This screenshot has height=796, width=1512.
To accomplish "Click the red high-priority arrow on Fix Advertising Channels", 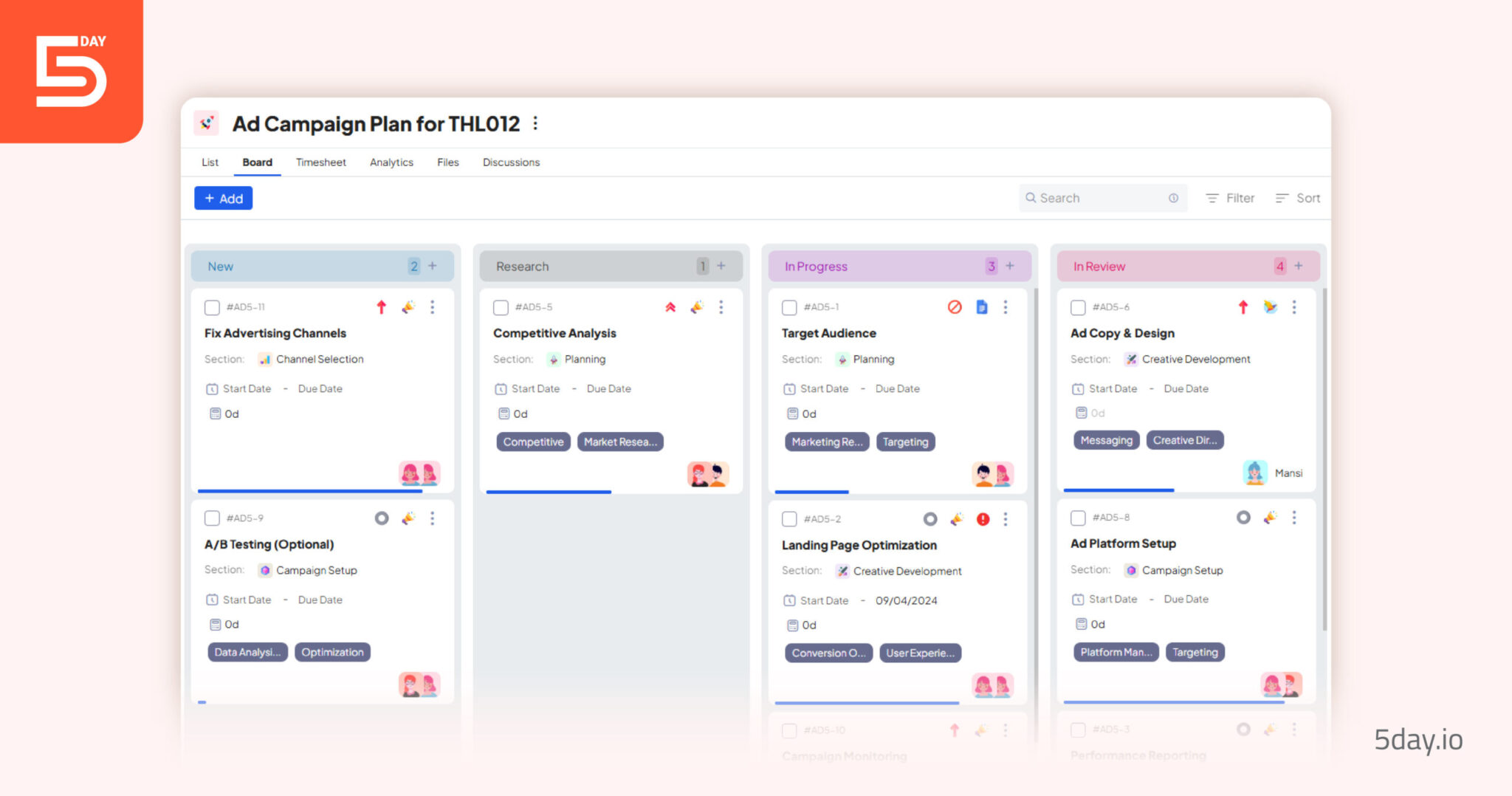I will 382,307.
